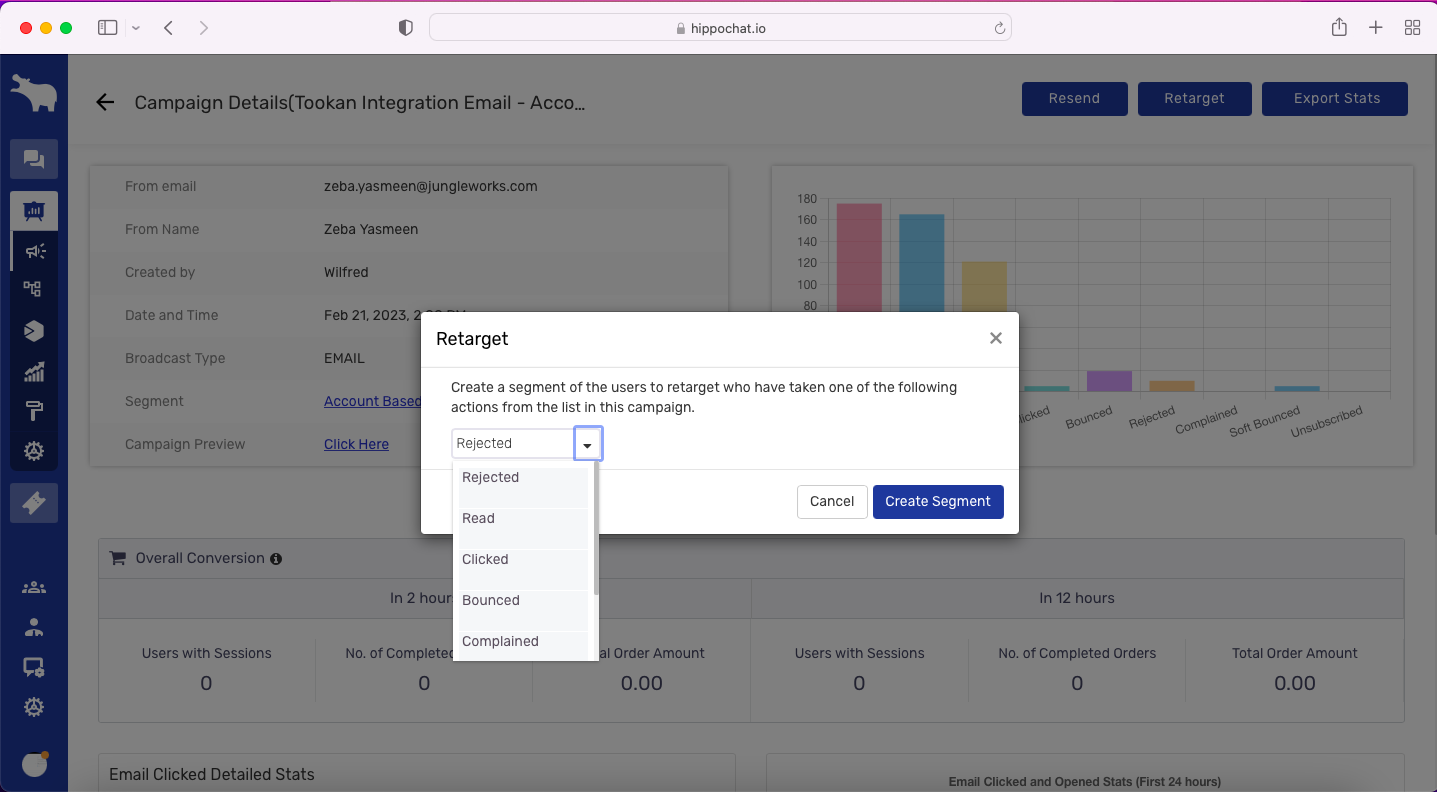This screenshot has height=792, width=1437.
Task: Open the chat conversations sidebar icon
Action: point(34,159)
